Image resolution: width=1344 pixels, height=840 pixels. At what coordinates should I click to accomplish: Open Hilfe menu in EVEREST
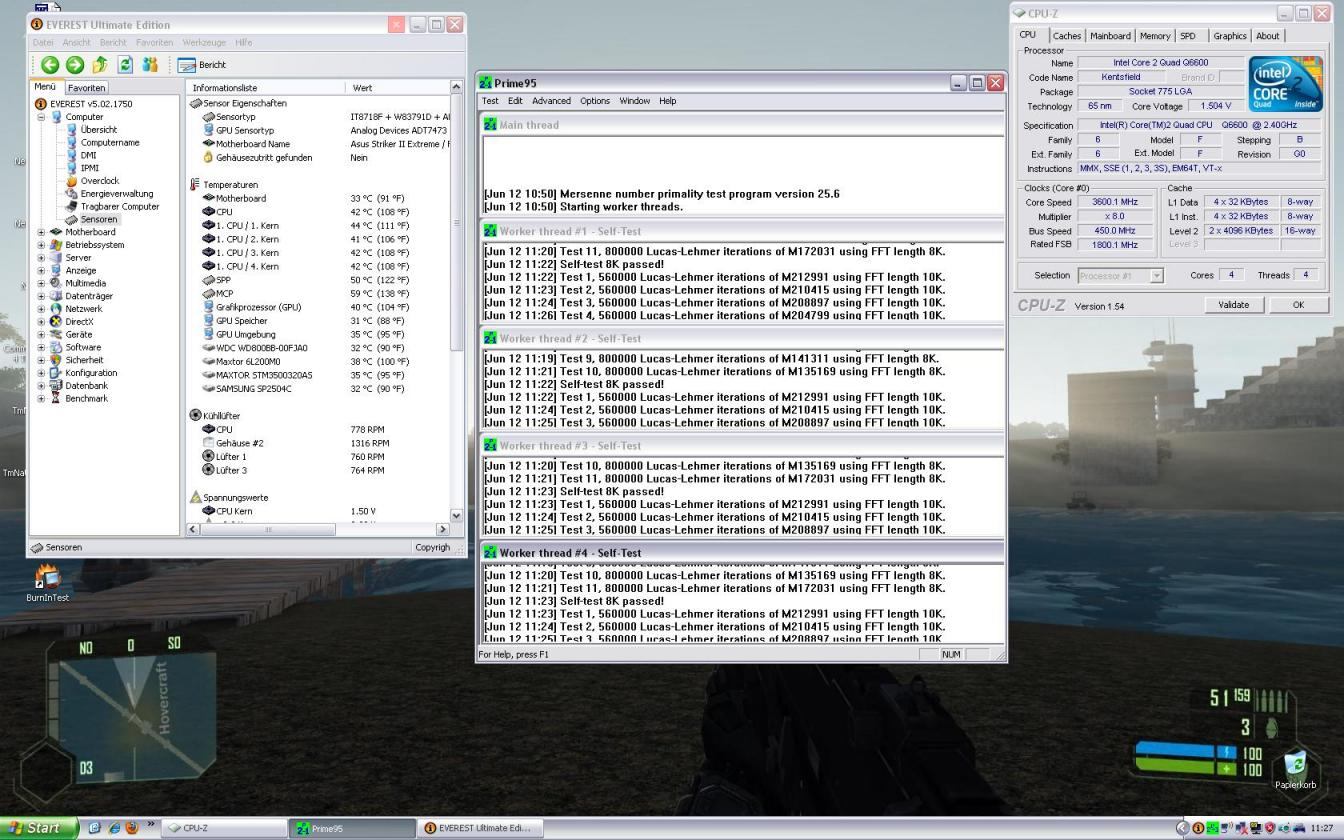(x=244, y=42)
